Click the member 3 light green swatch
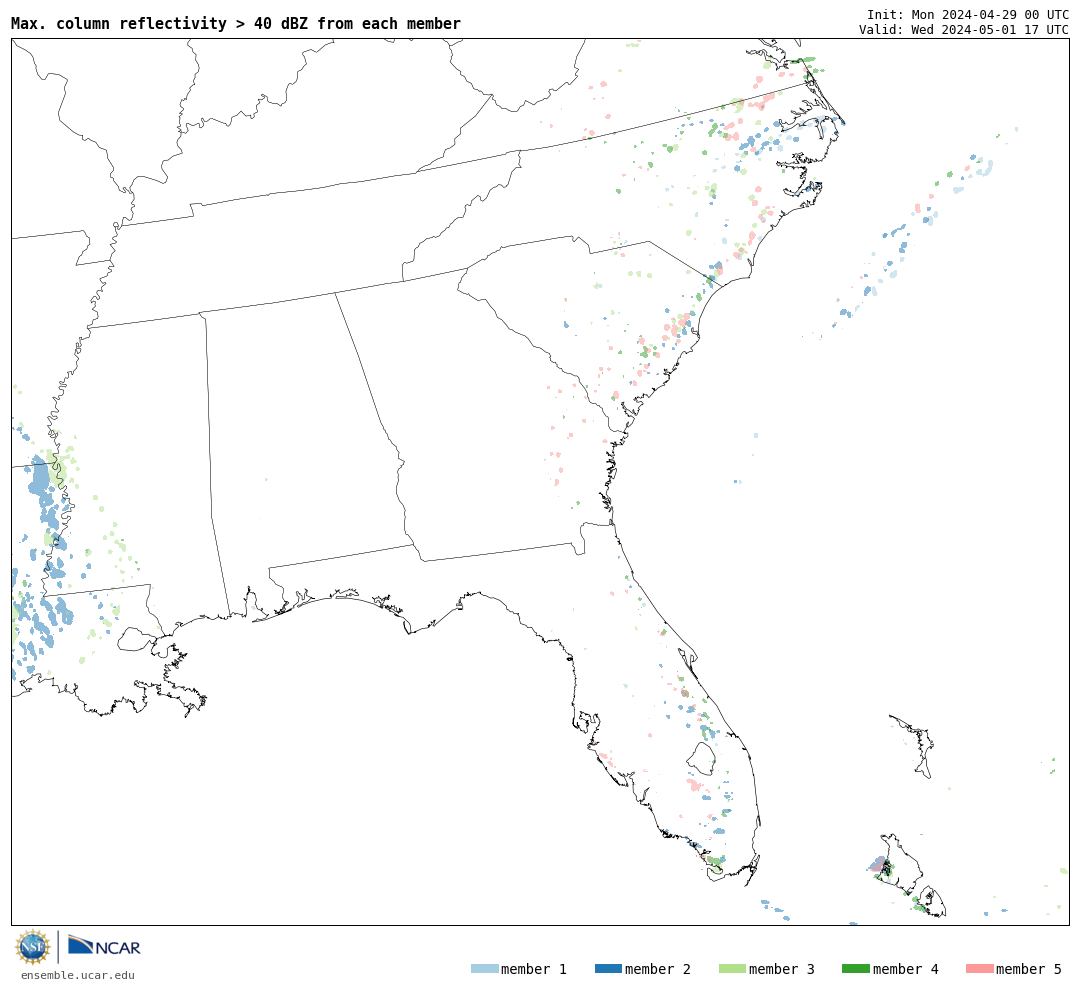Image resolution: width=1080 pixels, height=988 pixels. (732, 969)
